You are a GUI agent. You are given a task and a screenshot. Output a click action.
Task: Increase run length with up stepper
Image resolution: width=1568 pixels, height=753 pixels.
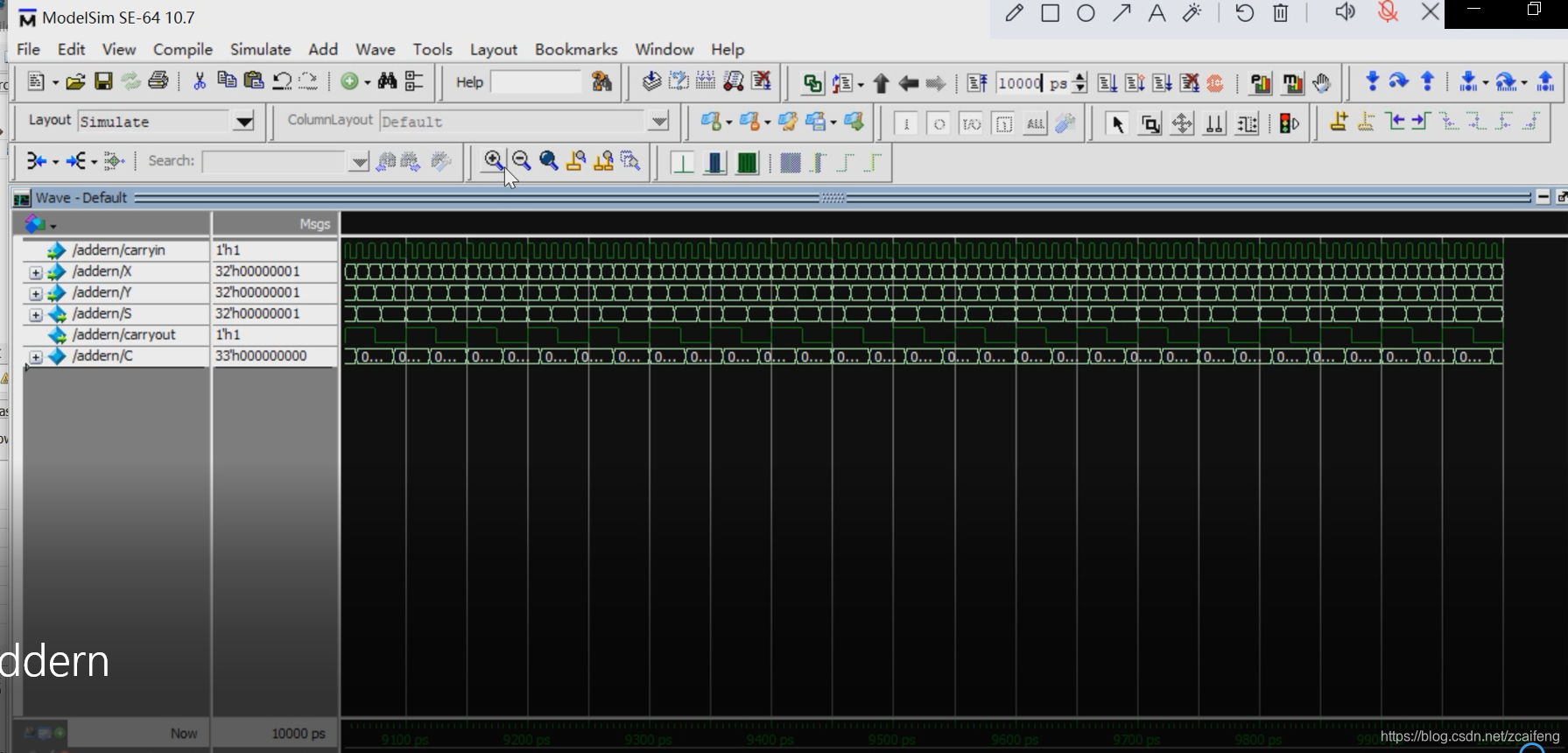pyautogui.click(x=1080, y=77)
